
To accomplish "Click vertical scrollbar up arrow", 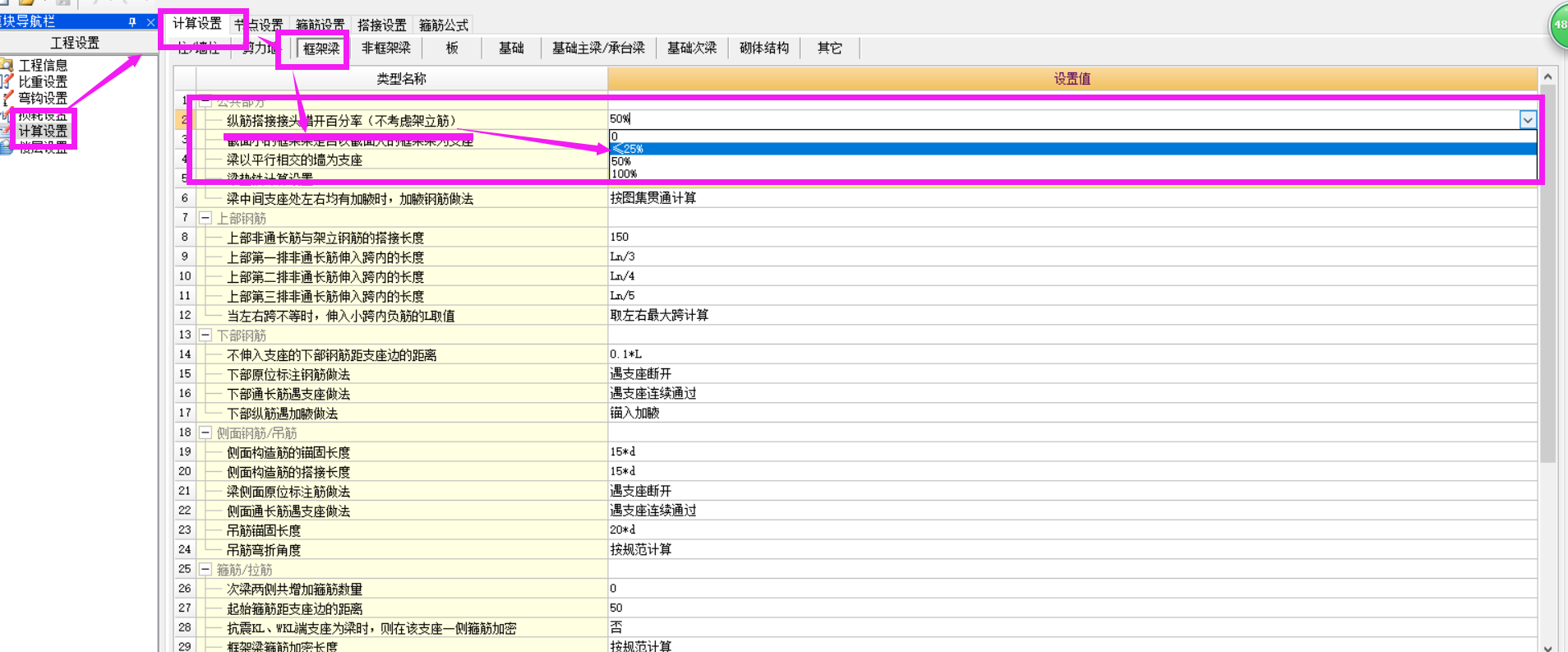I will [1547, 76].
